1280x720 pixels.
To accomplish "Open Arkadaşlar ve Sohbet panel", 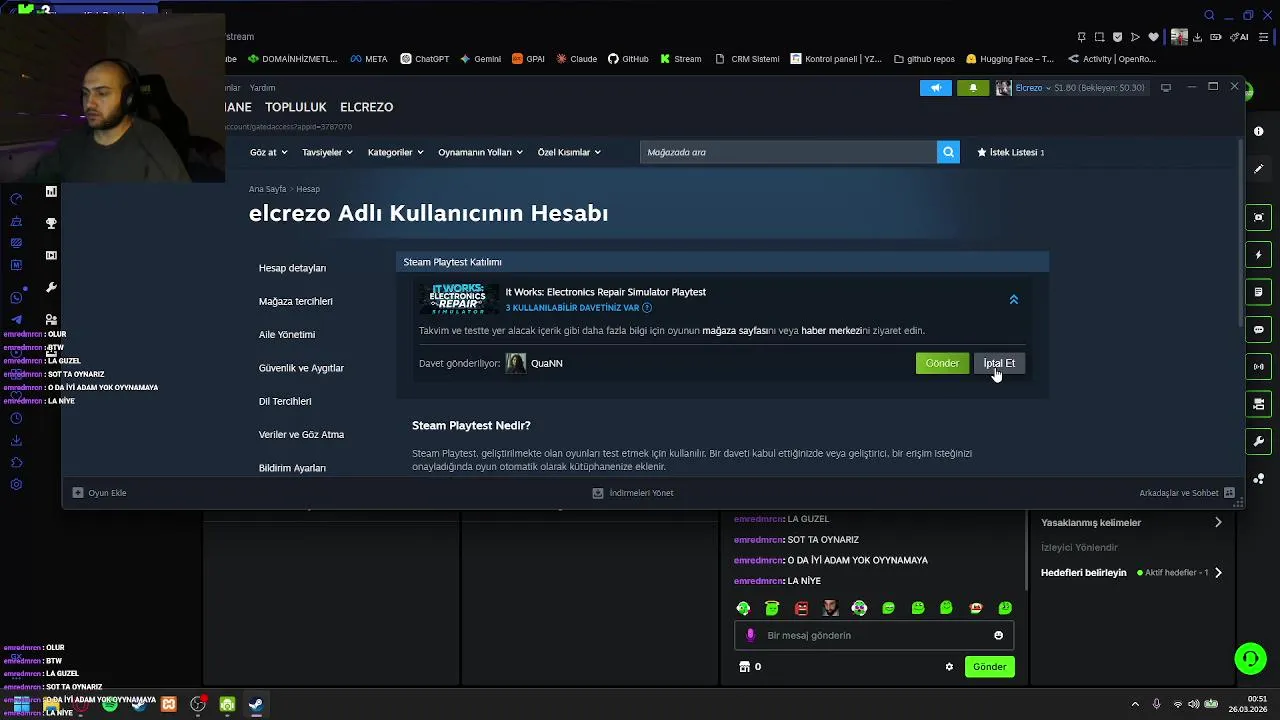I will click(x=1186, y=493).
